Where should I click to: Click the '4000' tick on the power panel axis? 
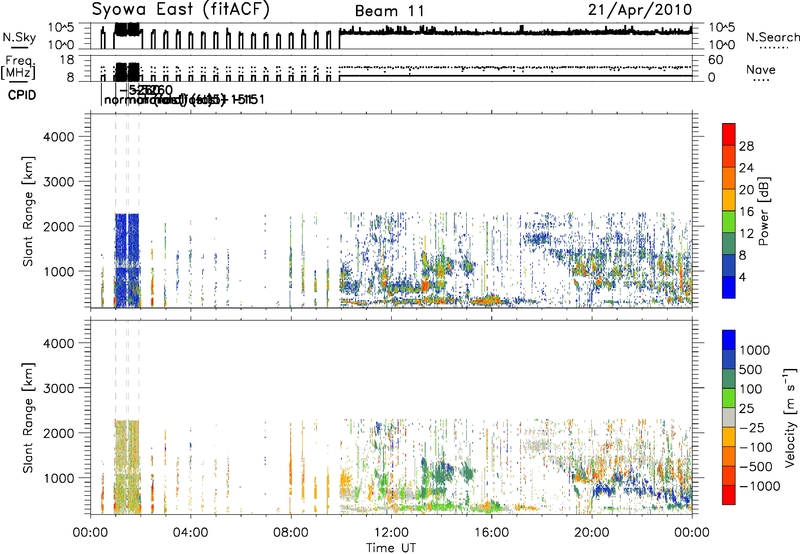coord(59,137)
